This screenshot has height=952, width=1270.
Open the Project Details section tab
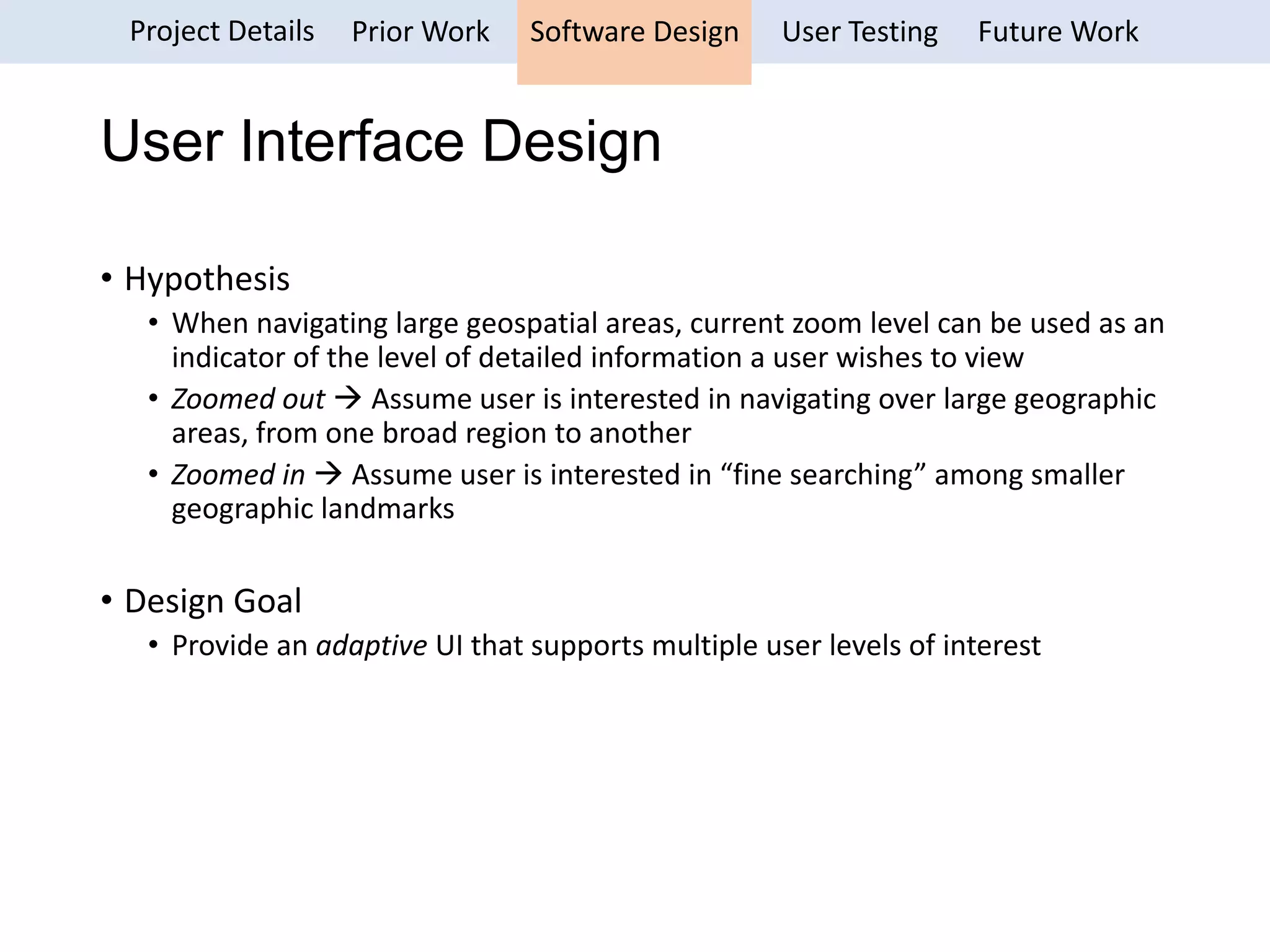222,32
